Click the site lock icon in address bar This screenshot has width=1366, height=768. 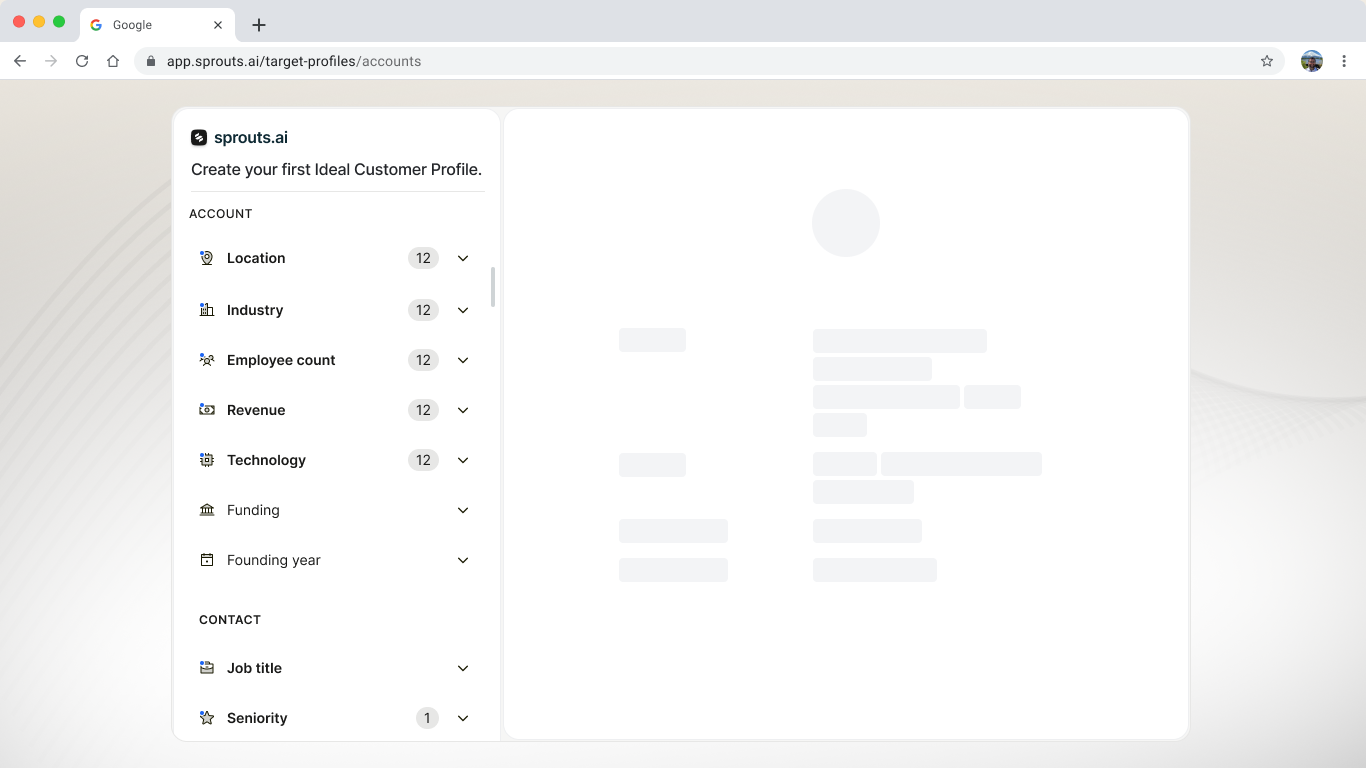[151, 61]
